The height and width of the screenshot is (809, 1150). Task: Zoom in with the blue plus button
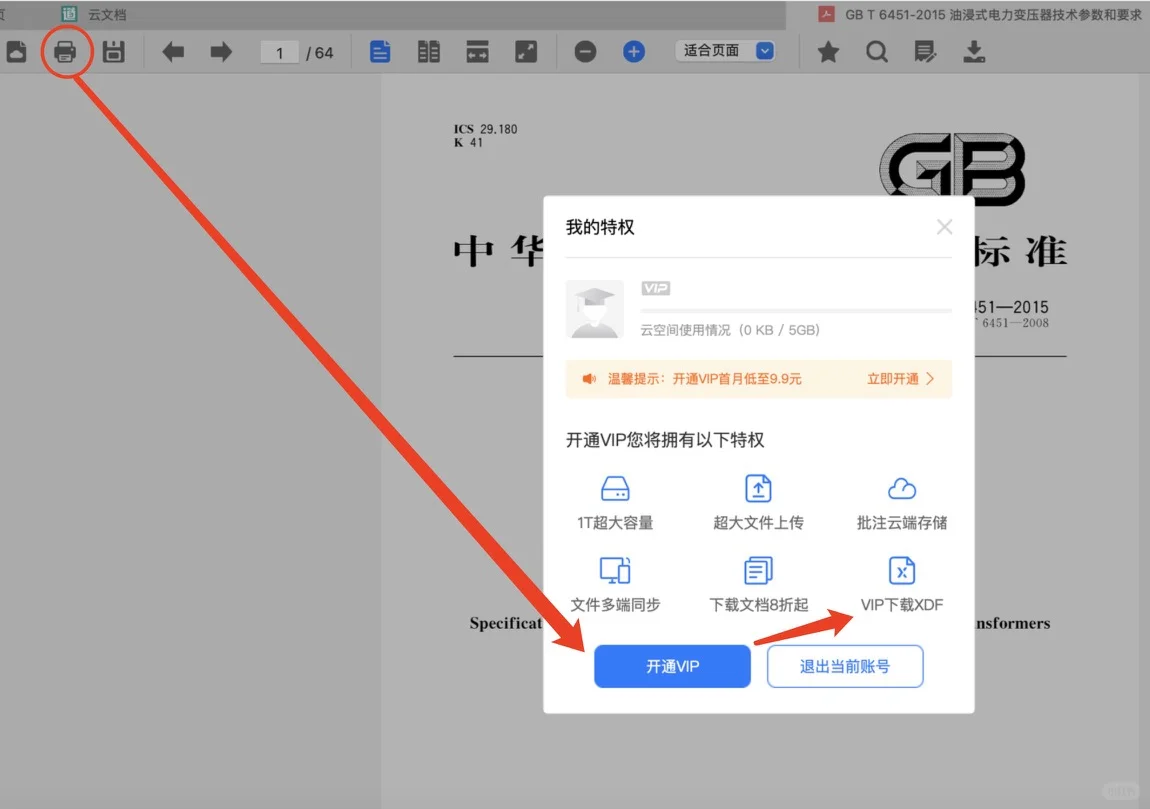[634, 52]
